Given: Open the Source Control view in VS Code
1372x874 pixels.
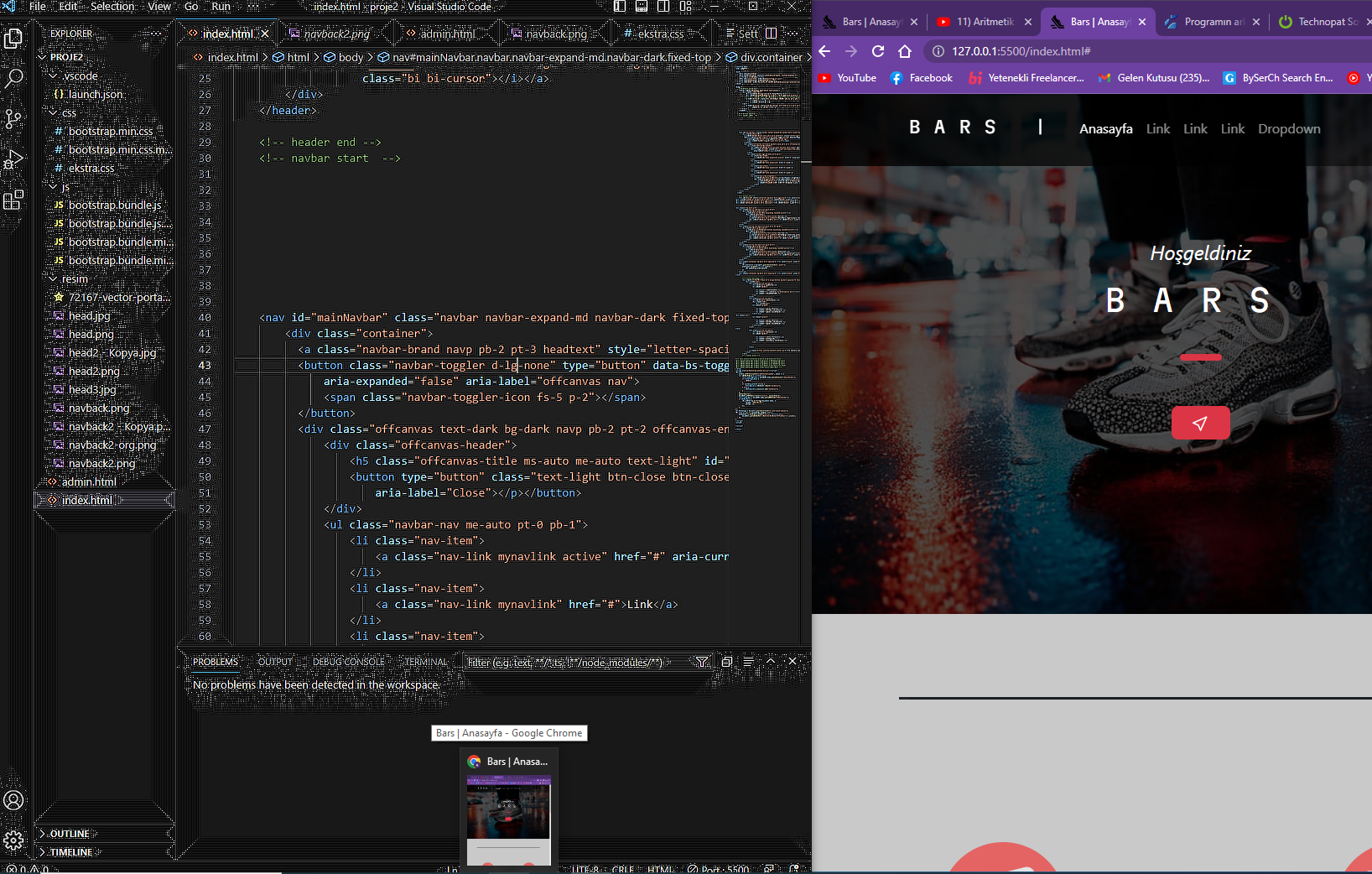Looking at the screenshot, I should coord(13,119).
